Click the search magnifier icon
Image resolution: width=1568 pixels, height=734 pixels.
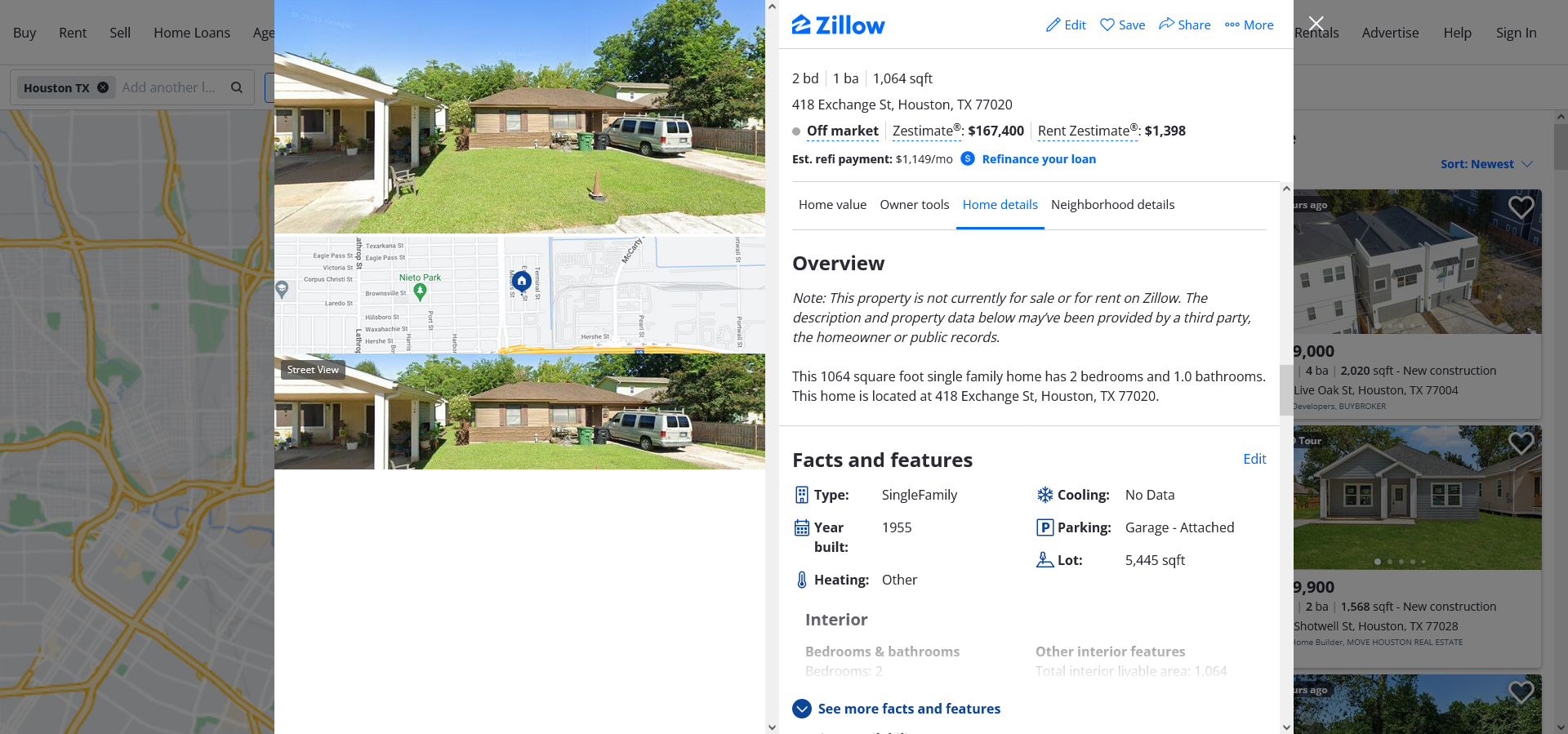tap(237, 87)
